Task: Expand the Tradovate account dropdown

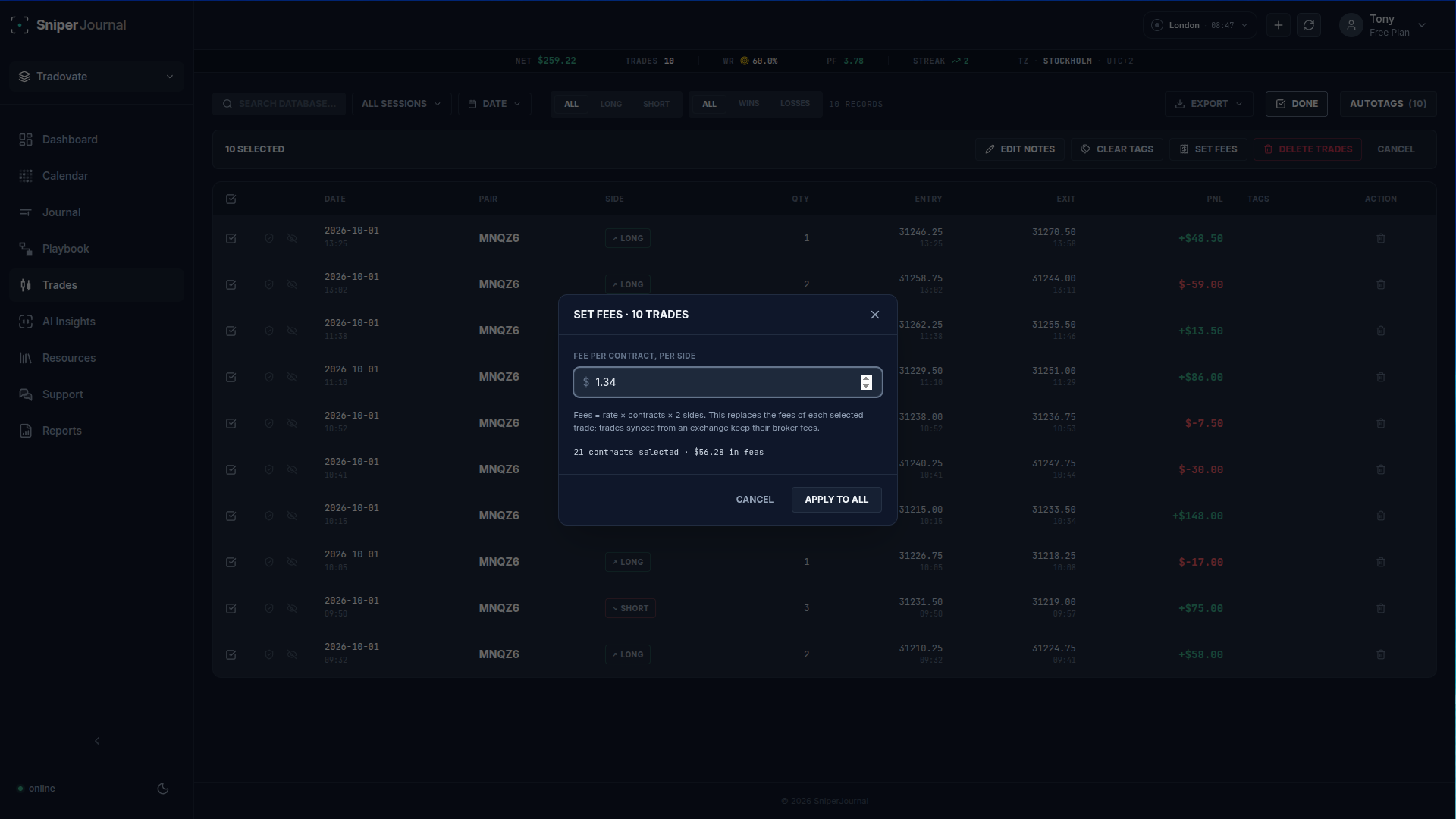Action: tap(96, 77)
